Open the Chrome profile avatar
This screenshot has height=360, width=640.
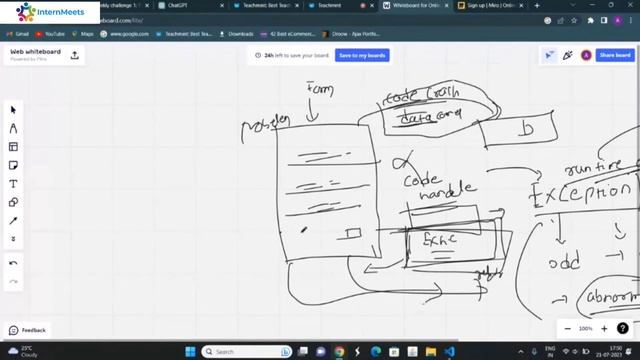(618, 20)
